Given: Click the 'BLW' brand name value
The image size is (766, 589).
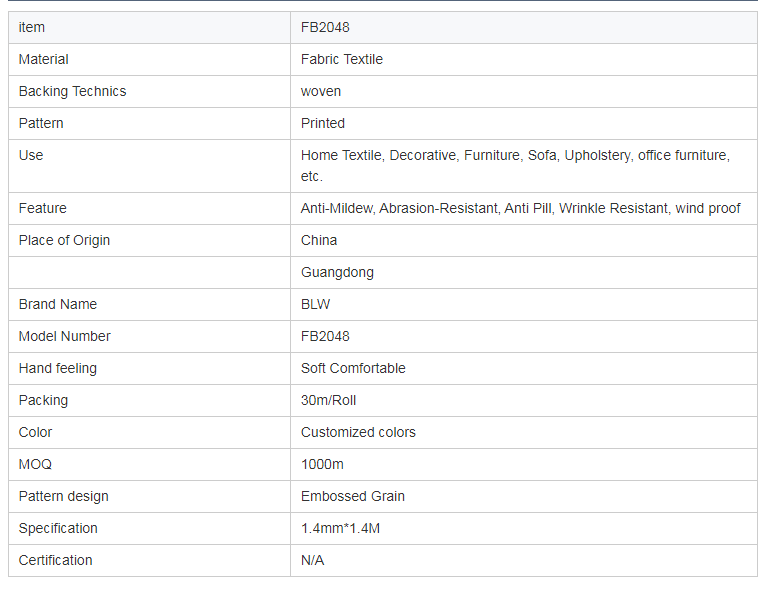Looking at the screenshot, I should tap(315, 304).
